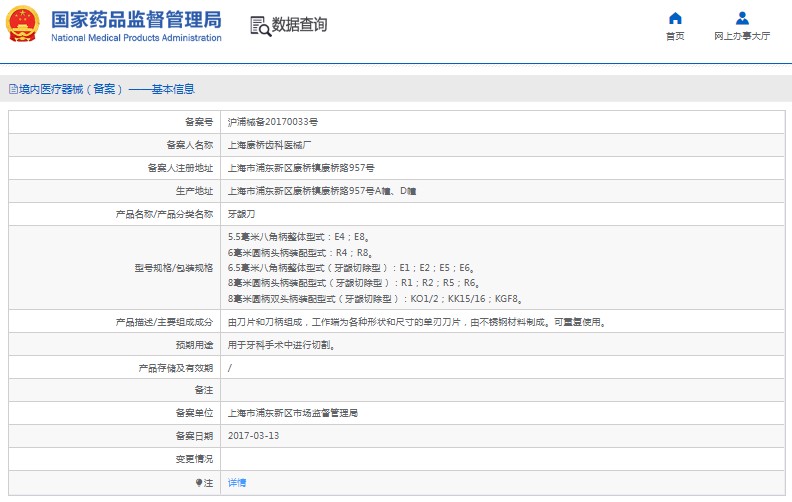Select the line with KO1/2；KK15/16；KGF8
This screenshot has width=792, height=502.
(x=375, y=298)
